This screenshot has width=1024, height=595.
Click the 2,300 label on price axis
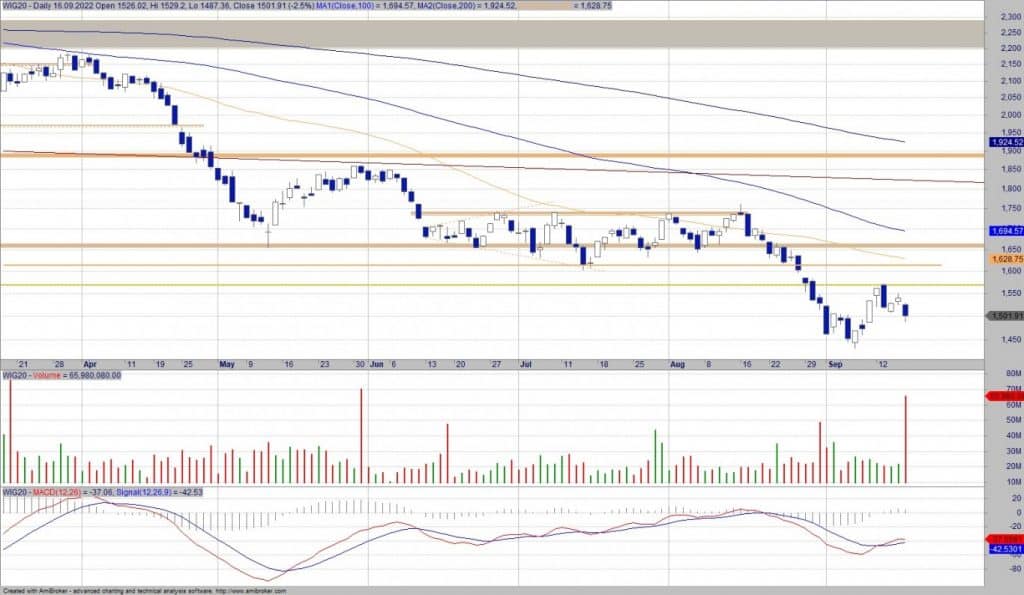(1000, 16)
